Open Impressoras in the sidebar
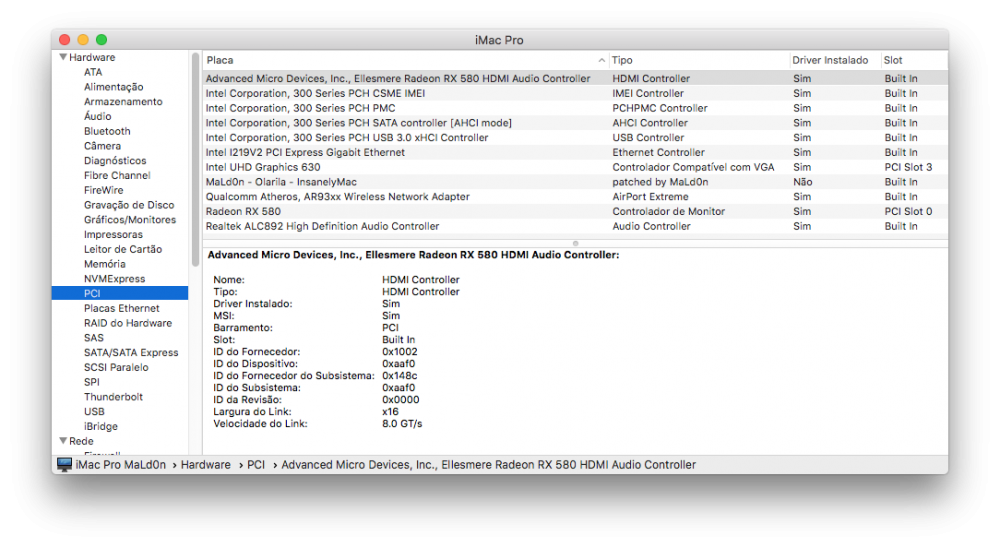Viewport: 1000px width, 548px height. pyautogui.click(x=114, y=234)
